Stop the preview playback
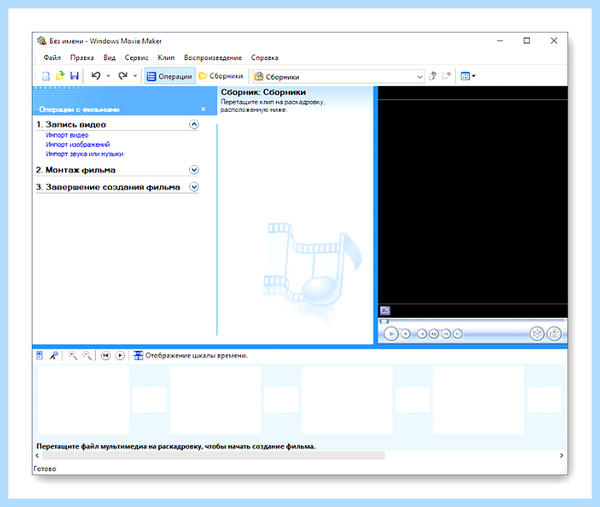600x507 pixels. click(406, 334)
